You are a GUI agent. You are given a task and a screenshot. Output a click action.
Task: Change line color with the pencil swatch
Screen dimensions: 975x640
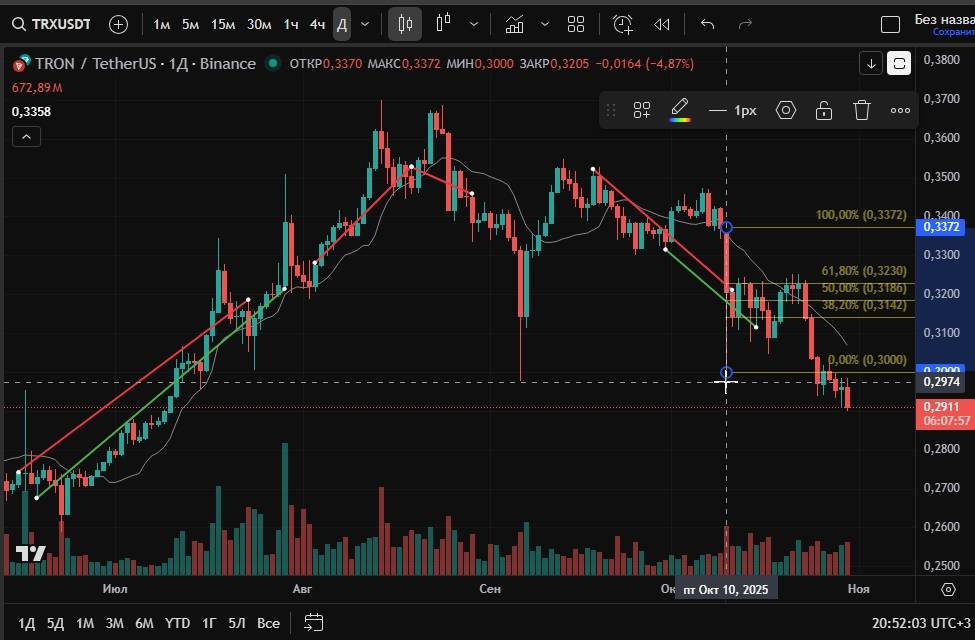pyautogui.click(x=680, y=110)
